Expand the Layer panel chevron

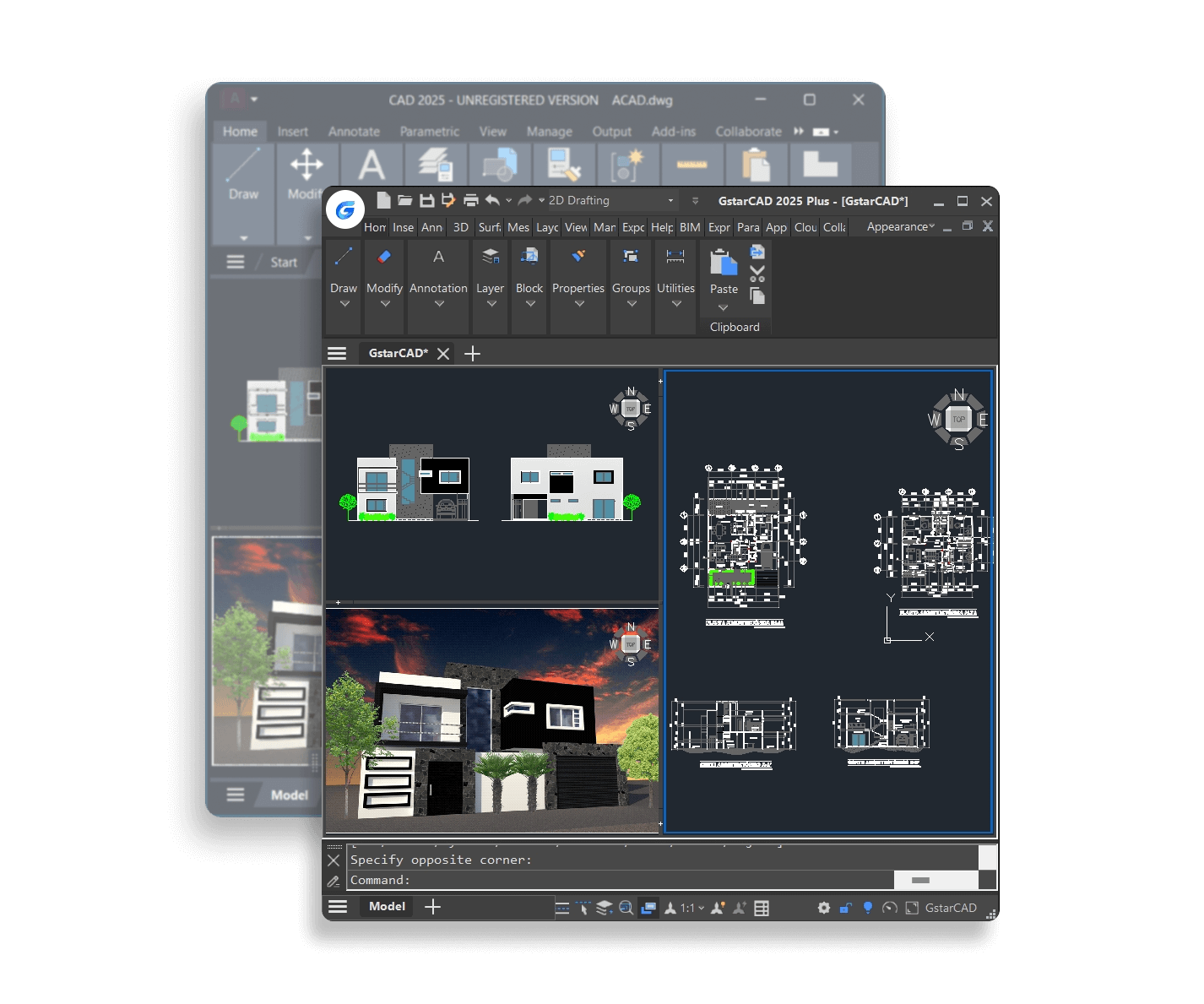(x=491, y=304)
